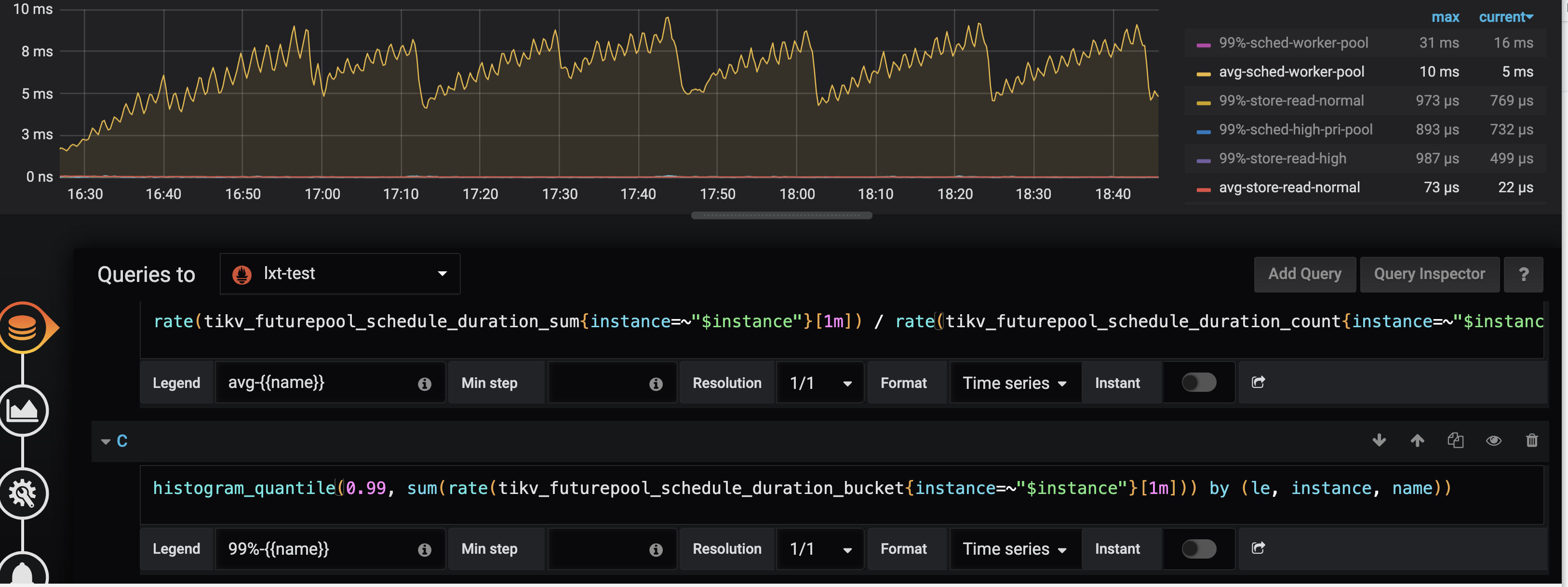This screenshot has width=1568, height=587.
Task: Duplicate query C
Action: [1455, 440]
